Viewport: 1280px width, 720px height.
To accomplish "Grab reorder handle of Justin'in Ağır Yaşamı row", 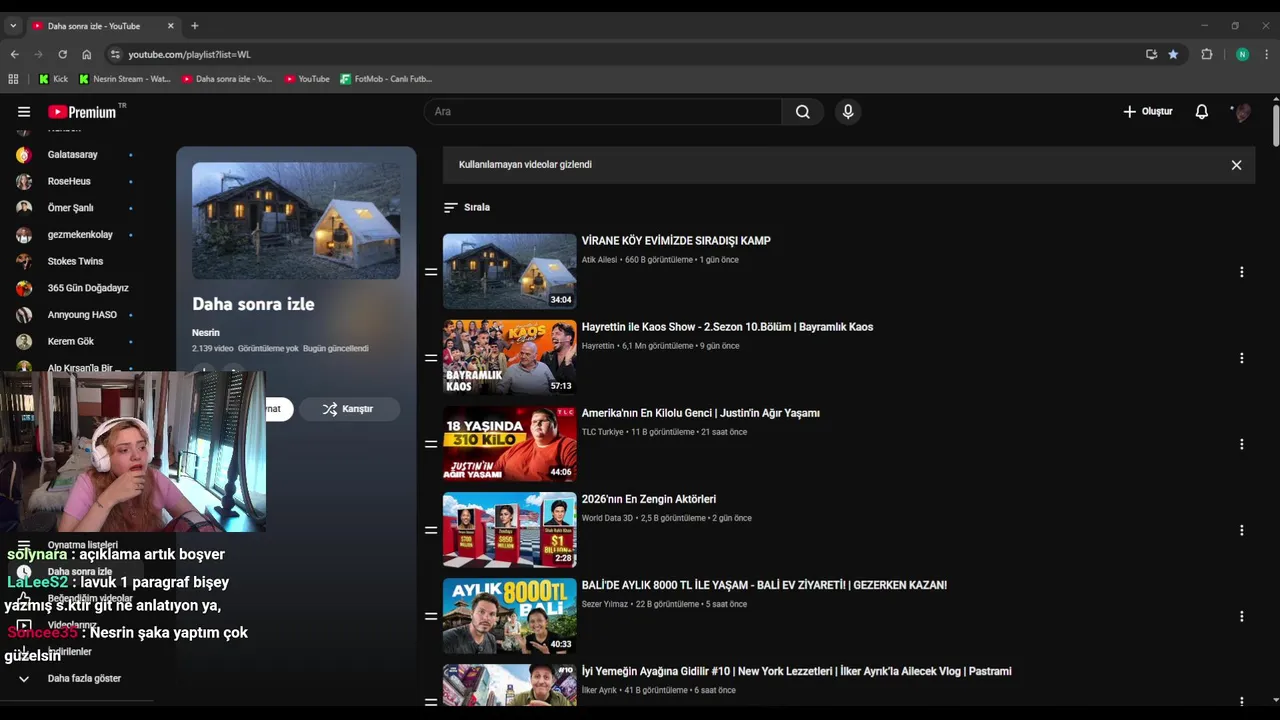I will pyautogui.click(x=431, y=444).
